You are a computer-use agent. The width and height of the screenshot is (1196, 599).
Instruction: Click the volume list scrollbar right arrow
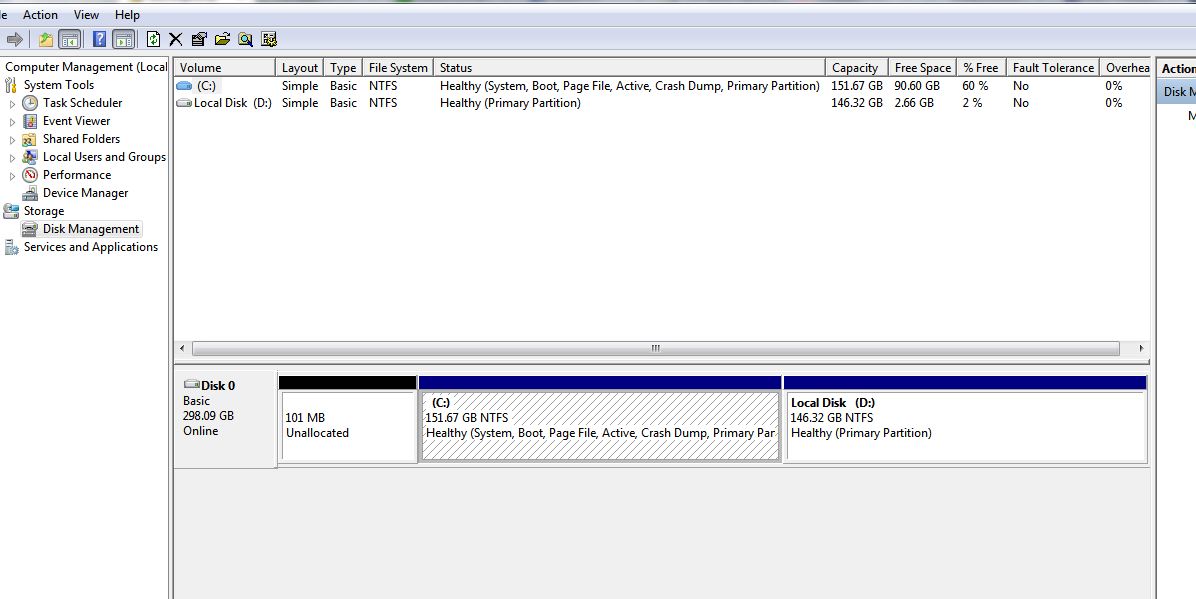point(1141,348)
